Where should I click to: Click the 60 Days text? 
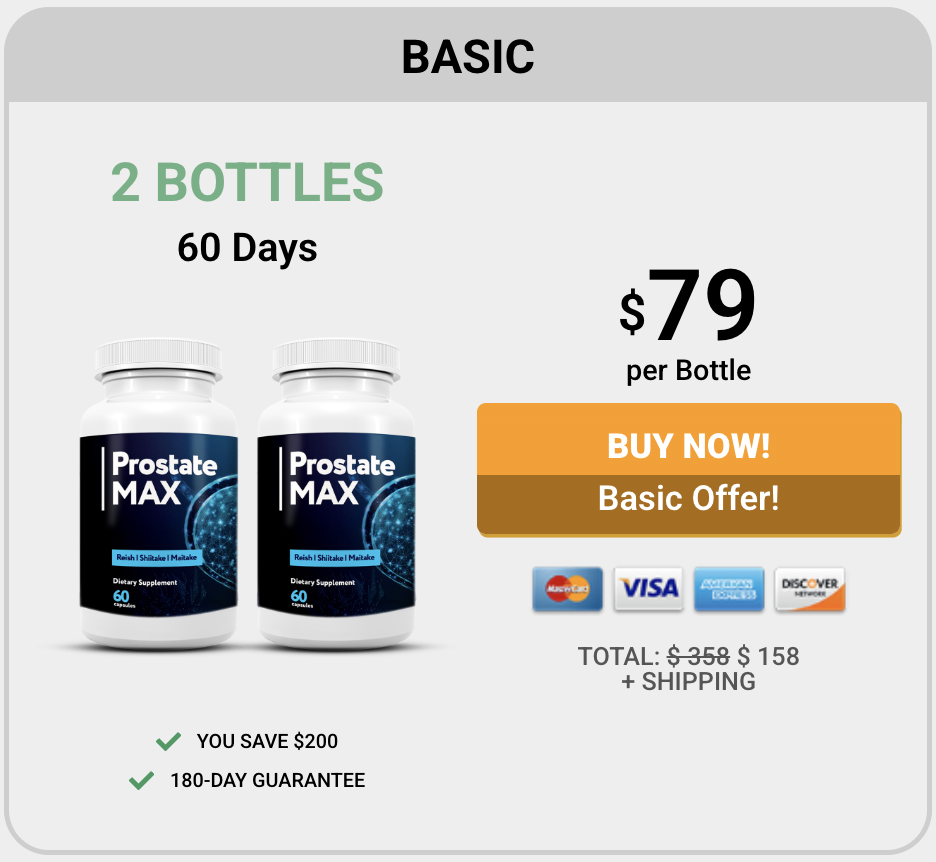click(247, 248)
